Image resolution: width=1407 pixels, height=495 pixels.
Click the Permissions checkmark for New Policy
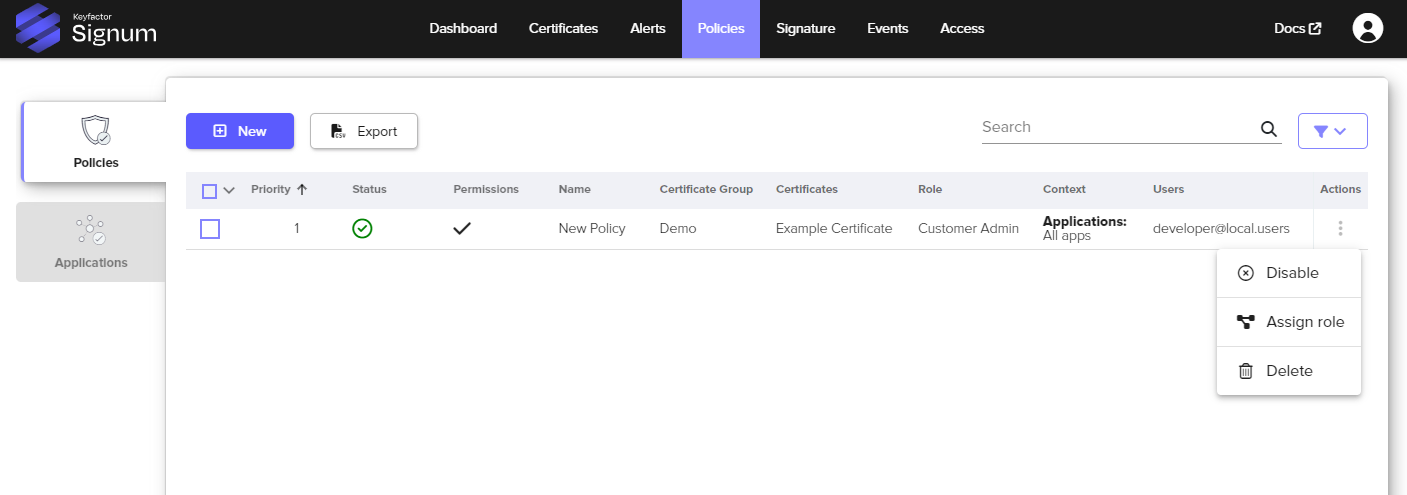pos(462,229)
